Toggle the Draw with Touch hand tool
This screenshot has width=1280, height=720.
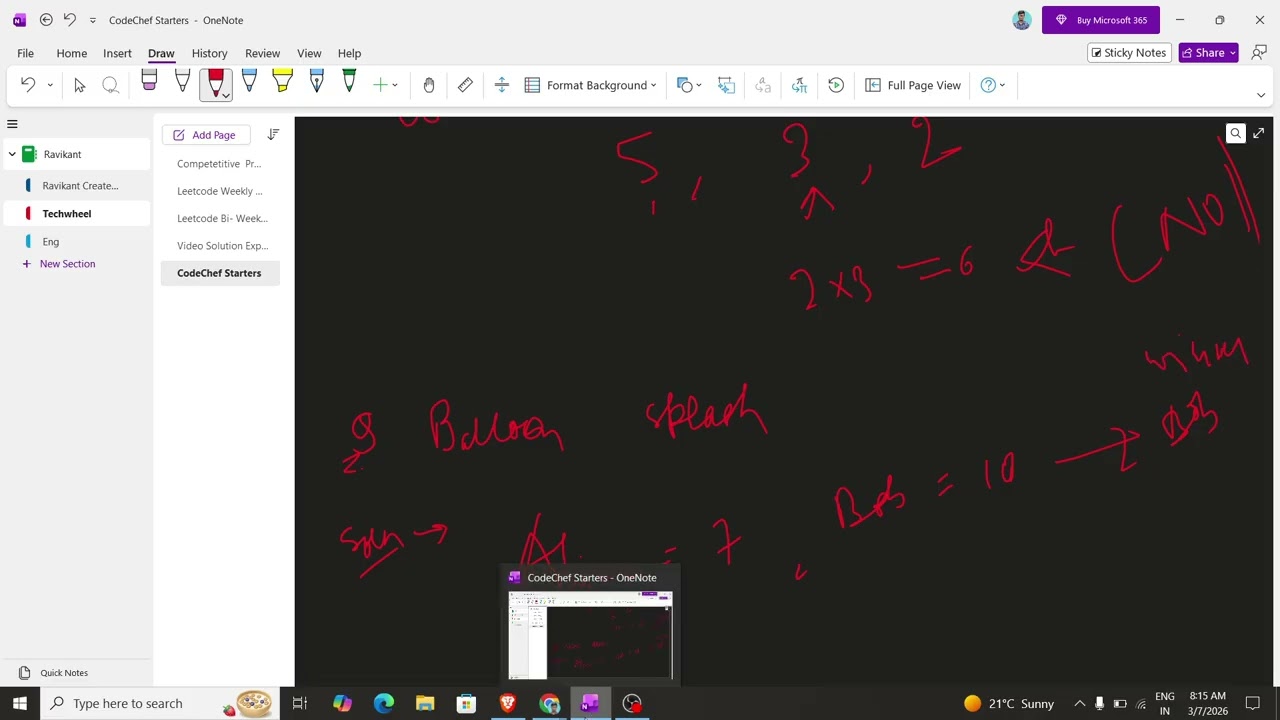tap(429, 85)
